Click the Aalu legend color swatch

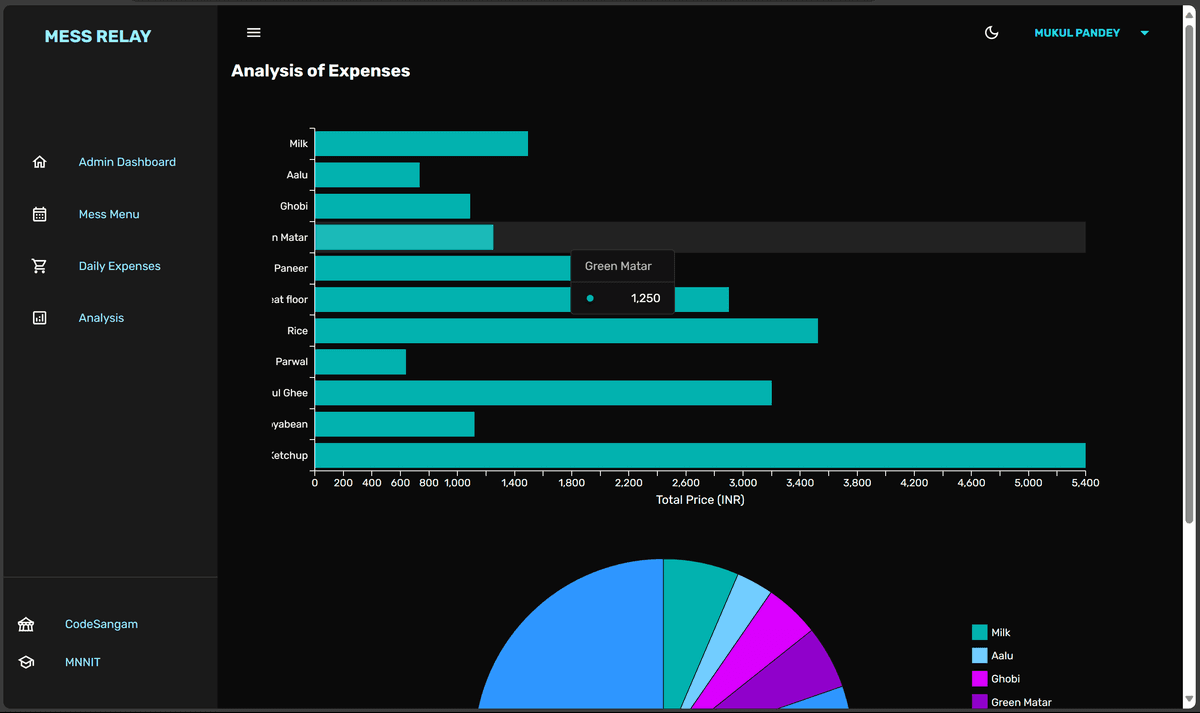click(x=980, y=656)
